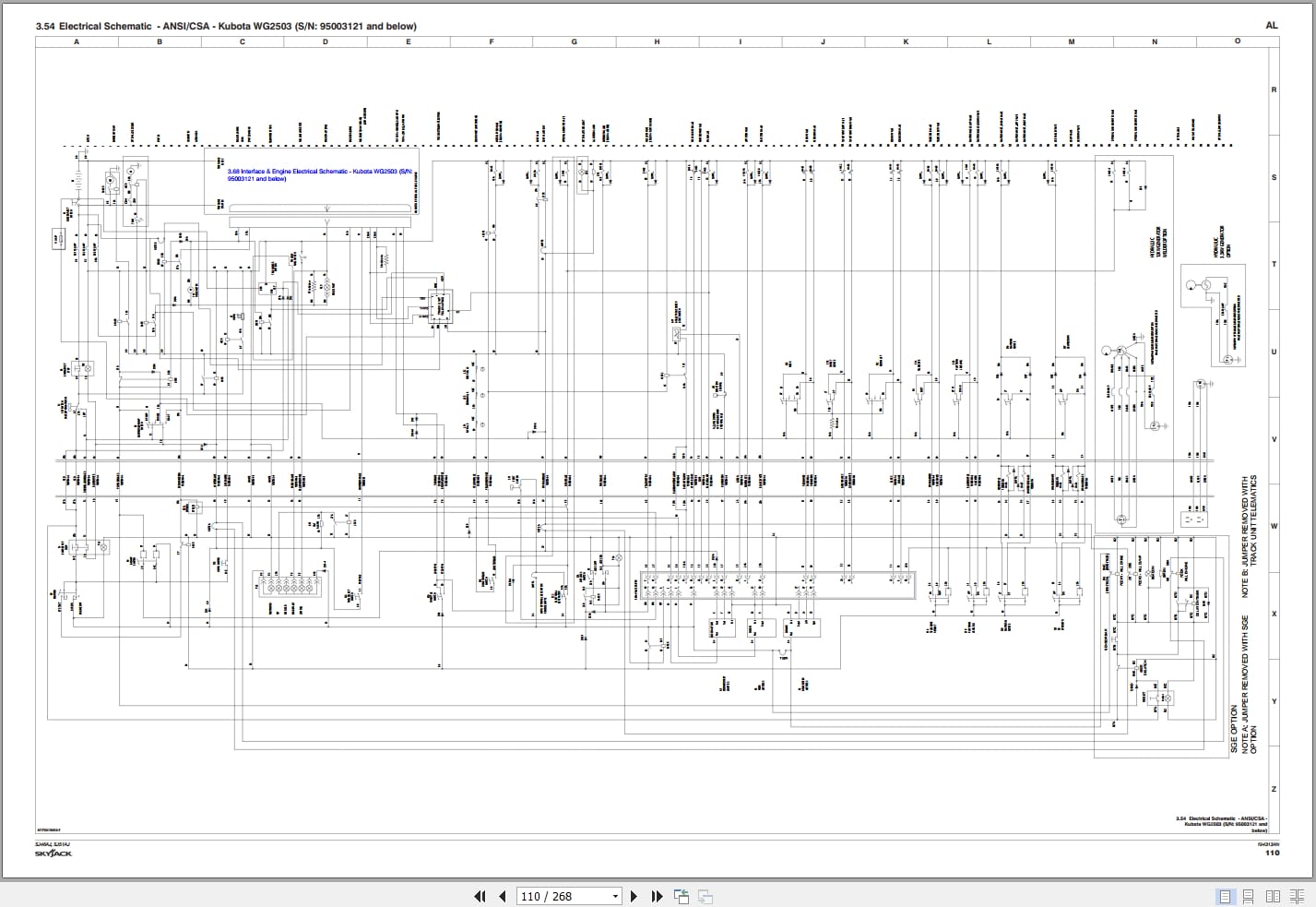Click the AL label in the header
Image resolution: width=1316 pixels, height=907 pixels.
coord(1272,26)
